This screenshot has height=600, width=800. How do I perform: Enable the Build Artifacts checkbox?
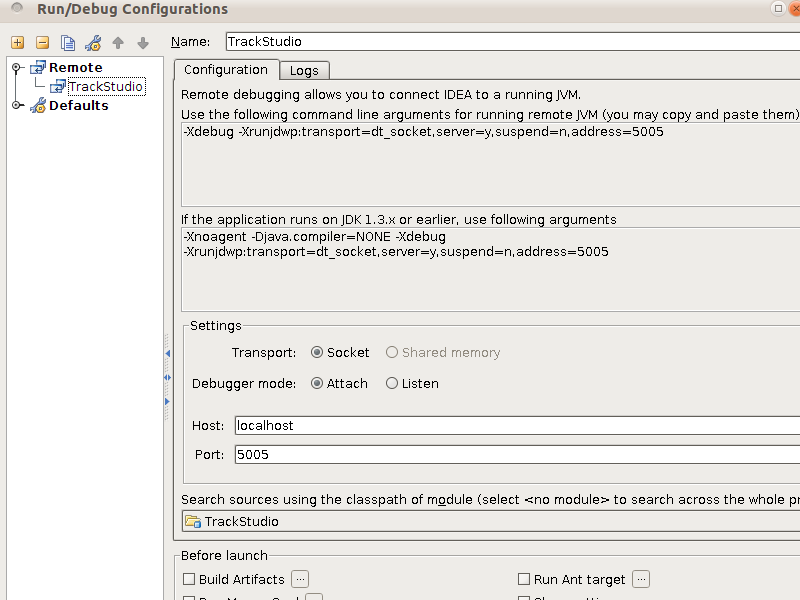(x=189, y=579)
